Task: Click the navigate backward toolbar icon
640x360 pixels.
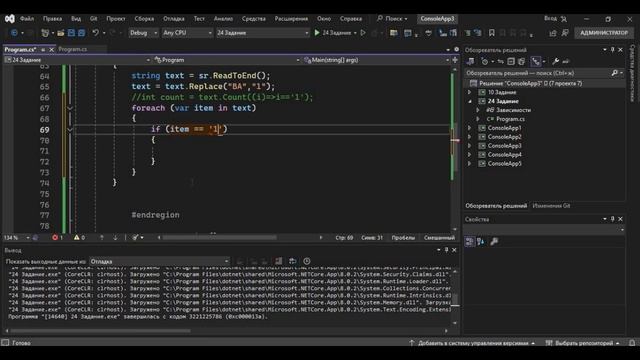Action: click(14, 33)
